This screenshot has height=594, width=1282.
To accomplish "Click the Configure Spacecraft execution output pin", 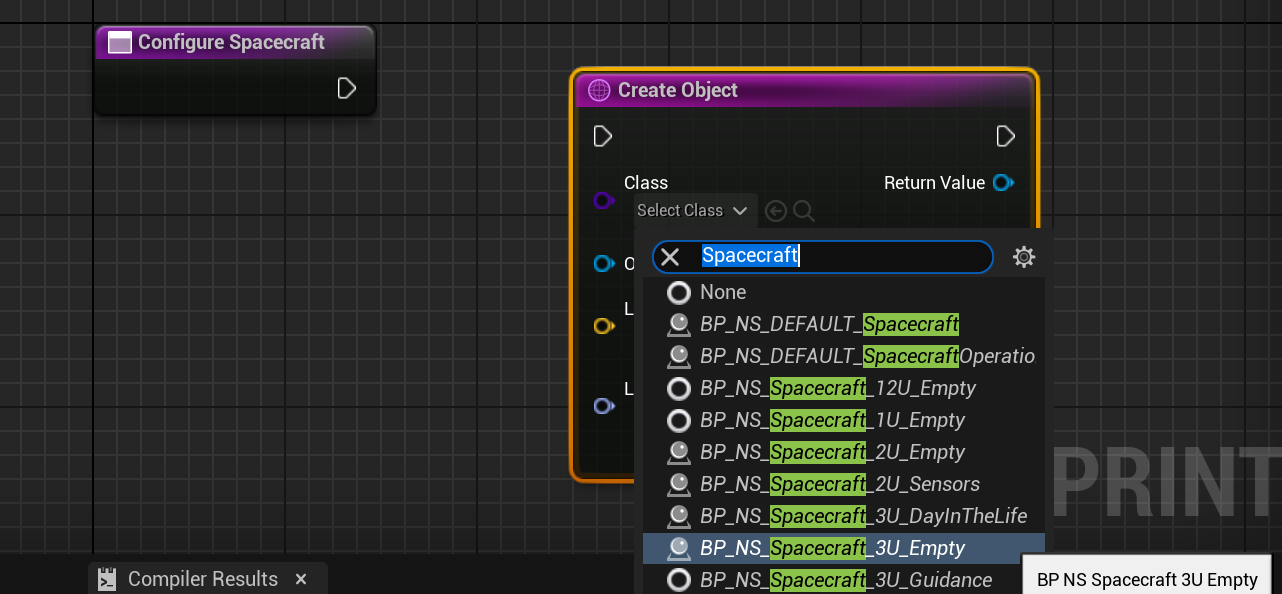I will tap(346, 88).
